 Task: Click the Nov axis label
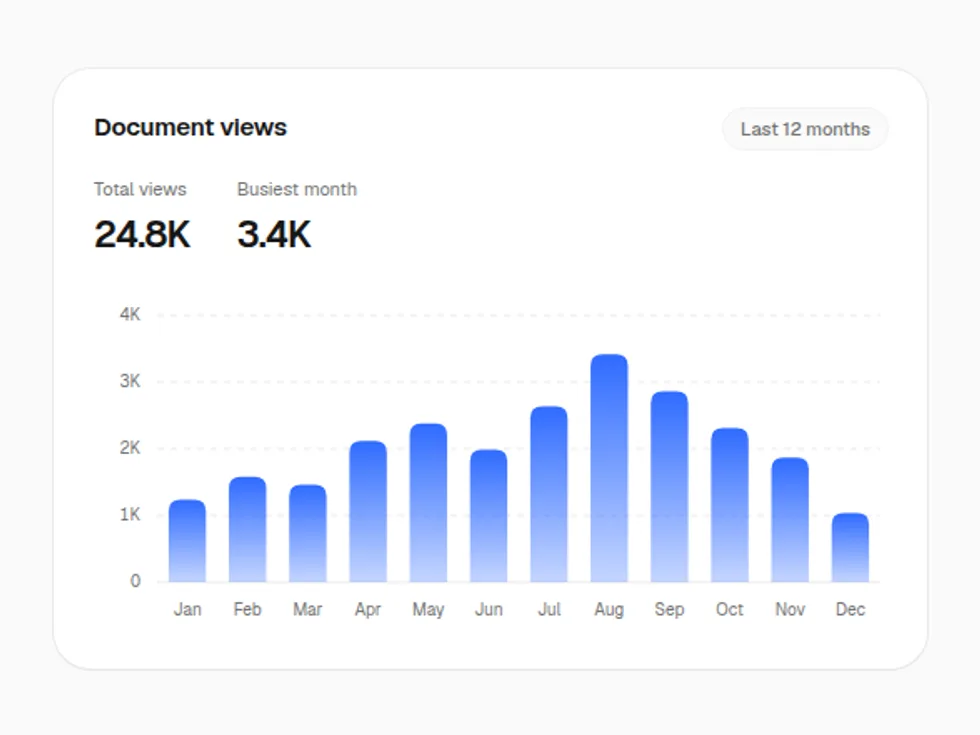[790, 609]
